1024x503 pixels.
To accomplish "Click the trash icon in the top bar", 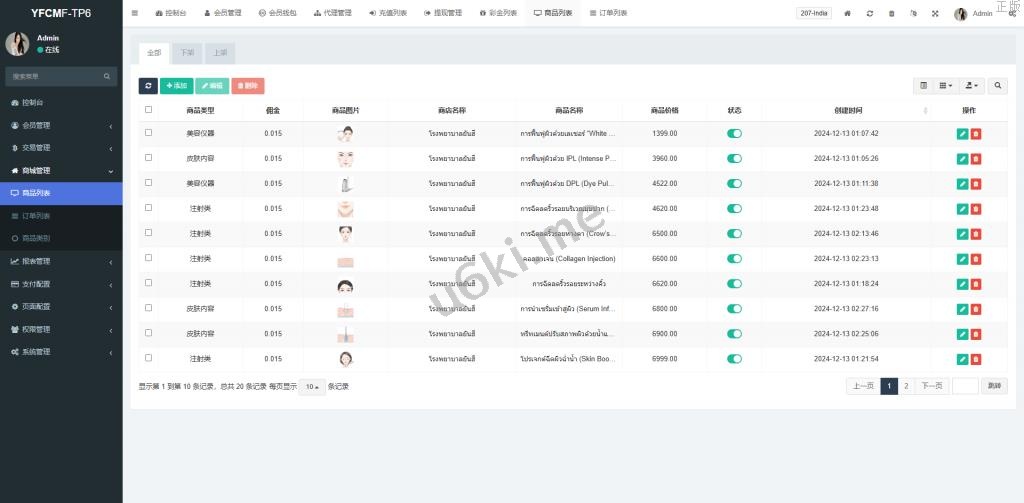I will coord(891,14).
